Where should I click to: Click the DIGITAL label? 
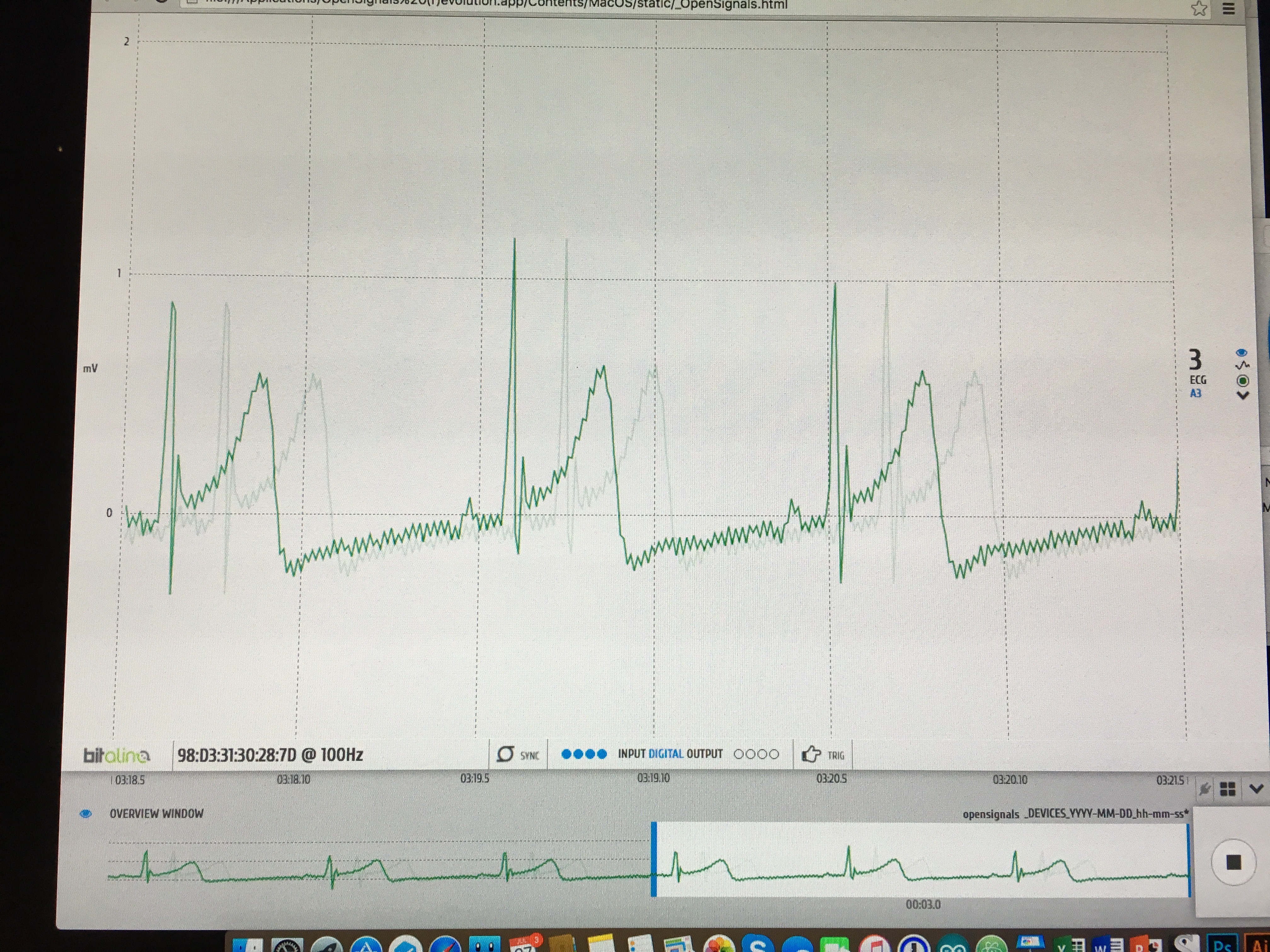(x=666, y=754)
